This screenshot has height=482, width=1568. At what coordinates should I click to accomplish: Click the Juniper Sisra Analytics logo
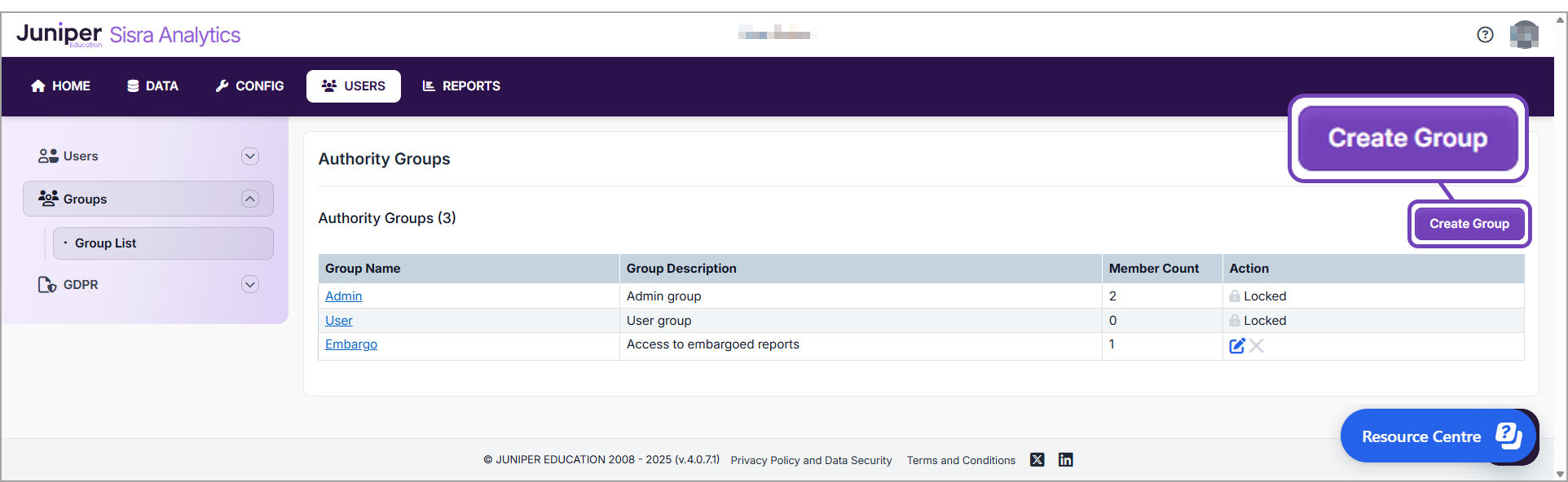[129, 35]
